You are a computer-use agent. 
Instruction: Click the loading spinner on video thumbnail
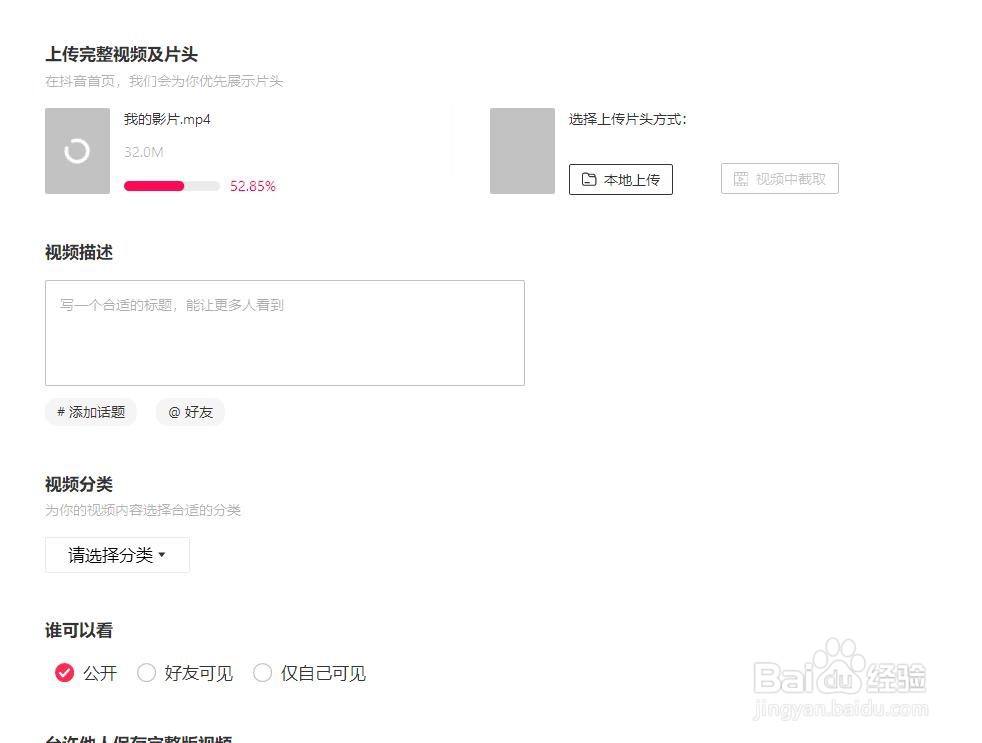77,151
